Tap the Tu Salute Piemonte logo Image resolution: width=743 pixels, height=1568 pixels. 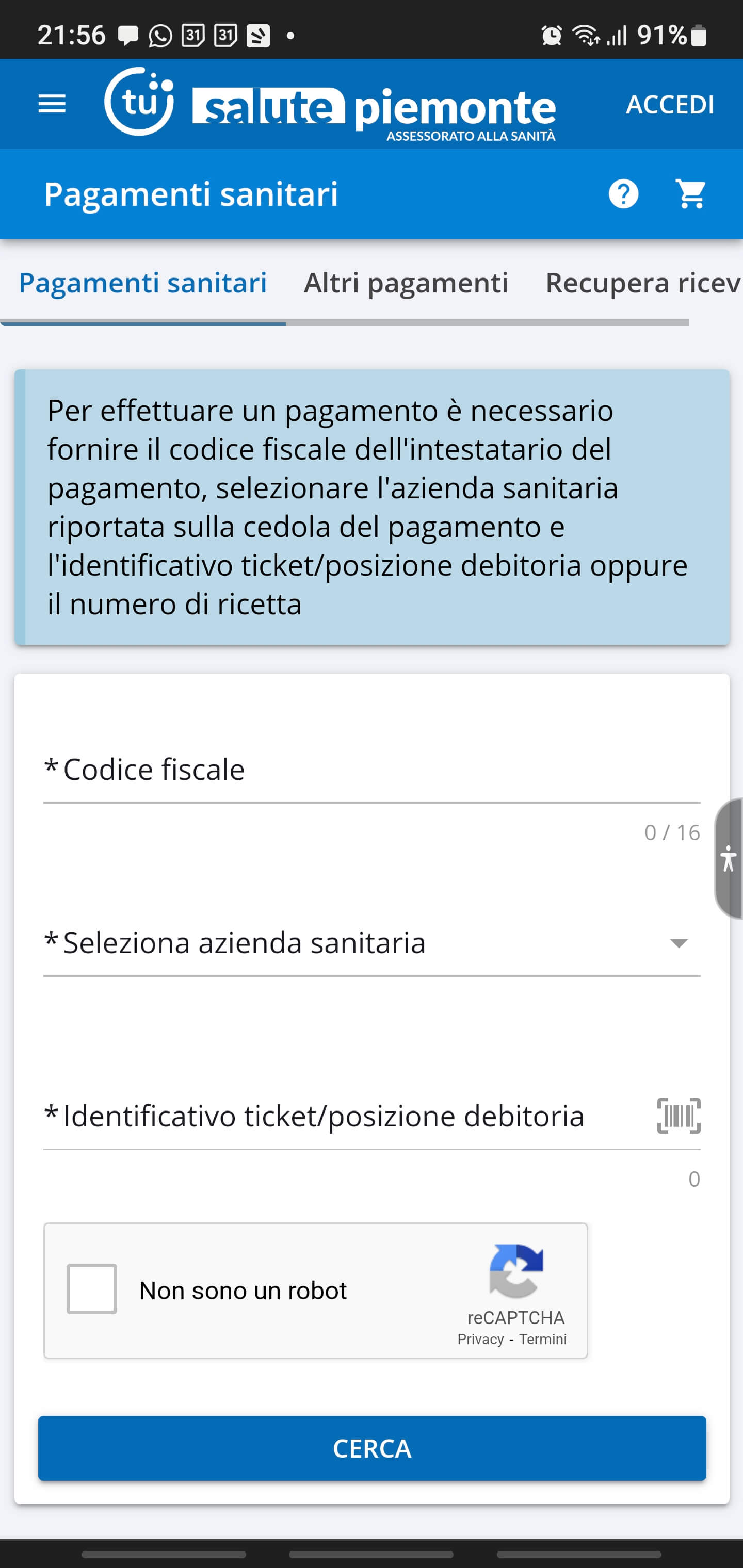(330, 104)
